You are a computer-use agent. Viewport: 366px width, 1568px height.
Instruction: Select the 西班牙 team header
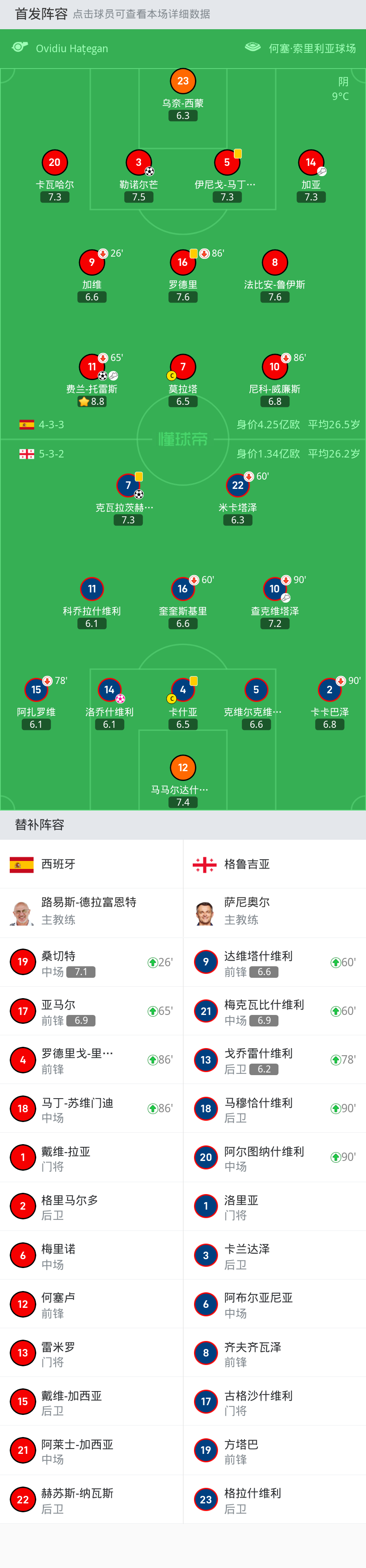point(91,864)
